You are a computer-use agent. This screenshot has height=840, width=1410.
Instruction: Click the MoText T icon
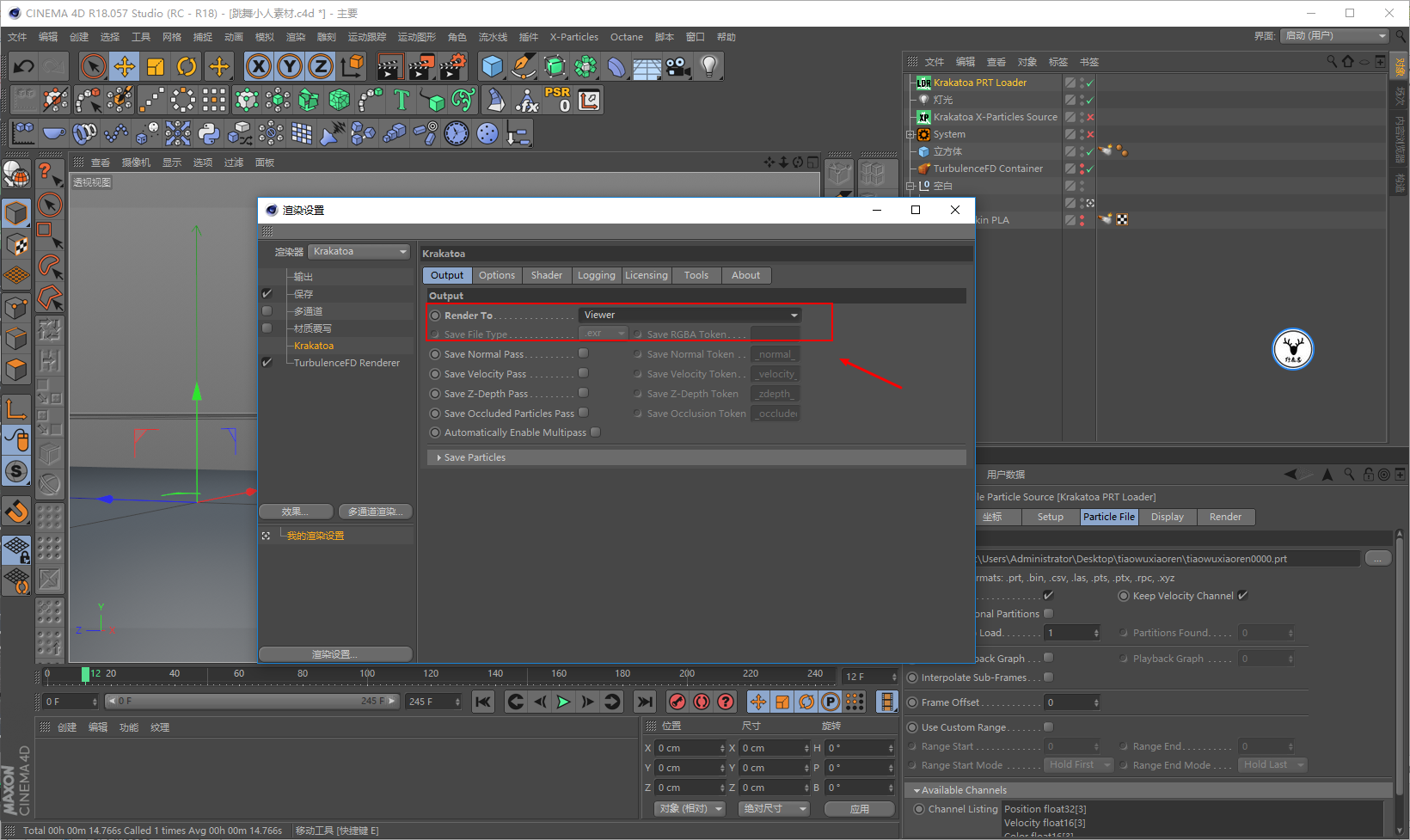(402, 100)
